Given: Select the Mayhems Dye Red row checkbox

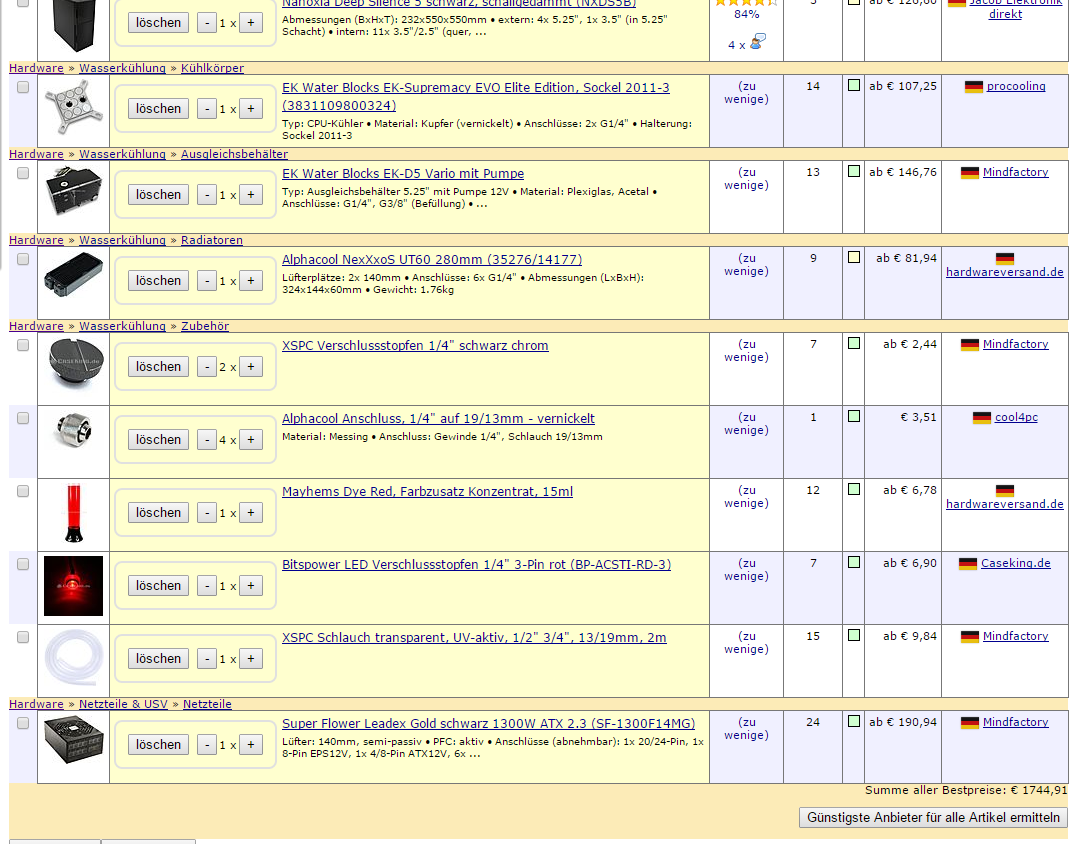Looking at the screenshot, I should tap(23, 492).
